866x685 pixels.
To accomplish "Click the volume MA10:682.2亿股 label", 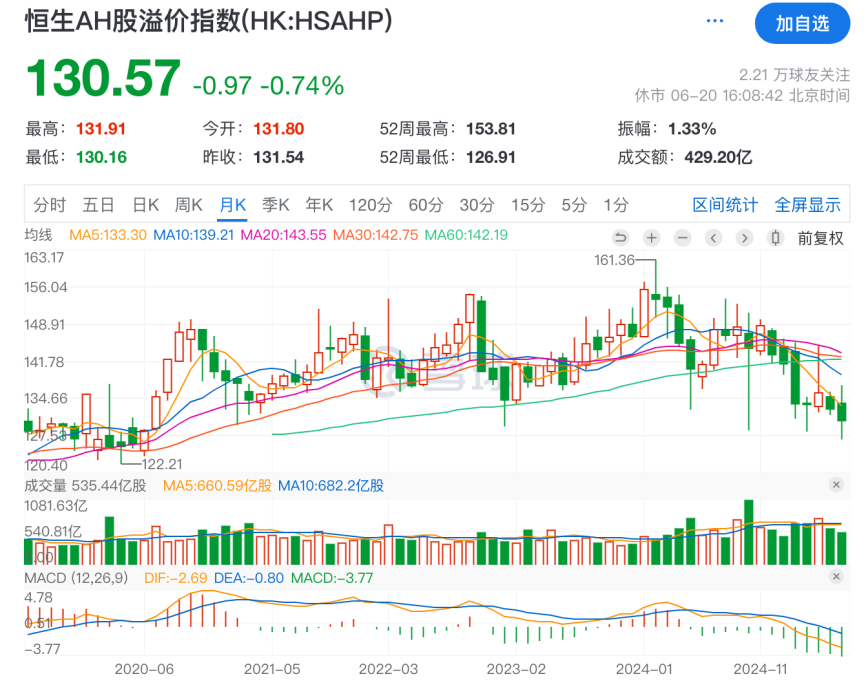I will 330,486.
